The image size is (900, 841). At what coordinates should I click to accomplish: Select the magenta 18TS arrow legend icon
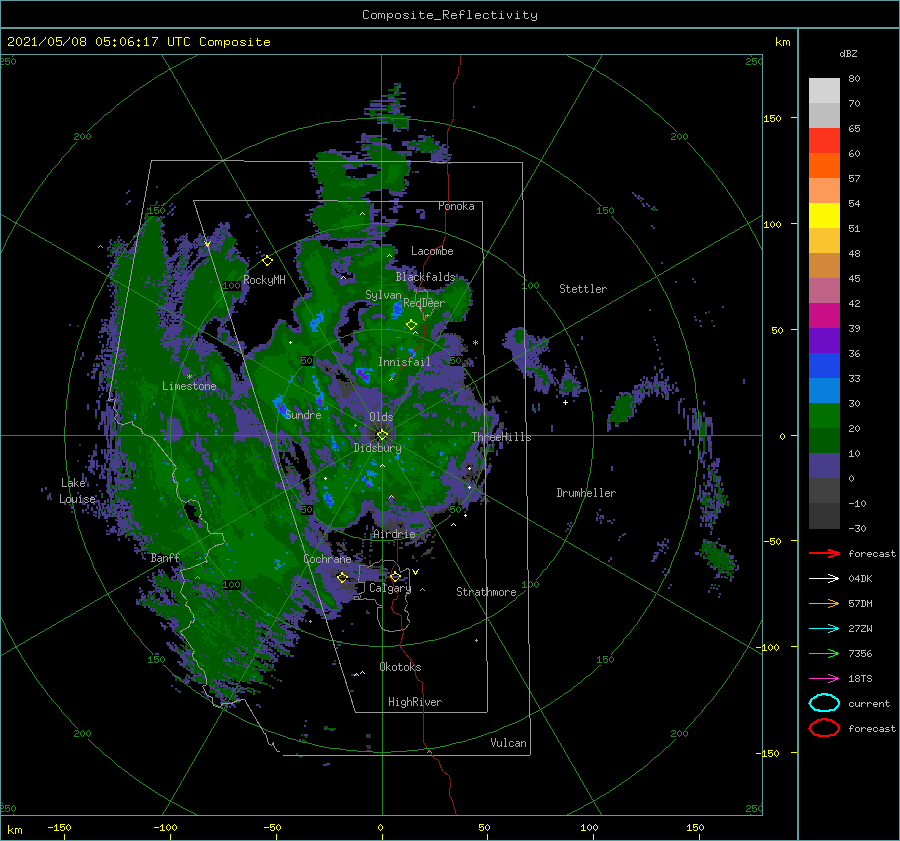824,679
